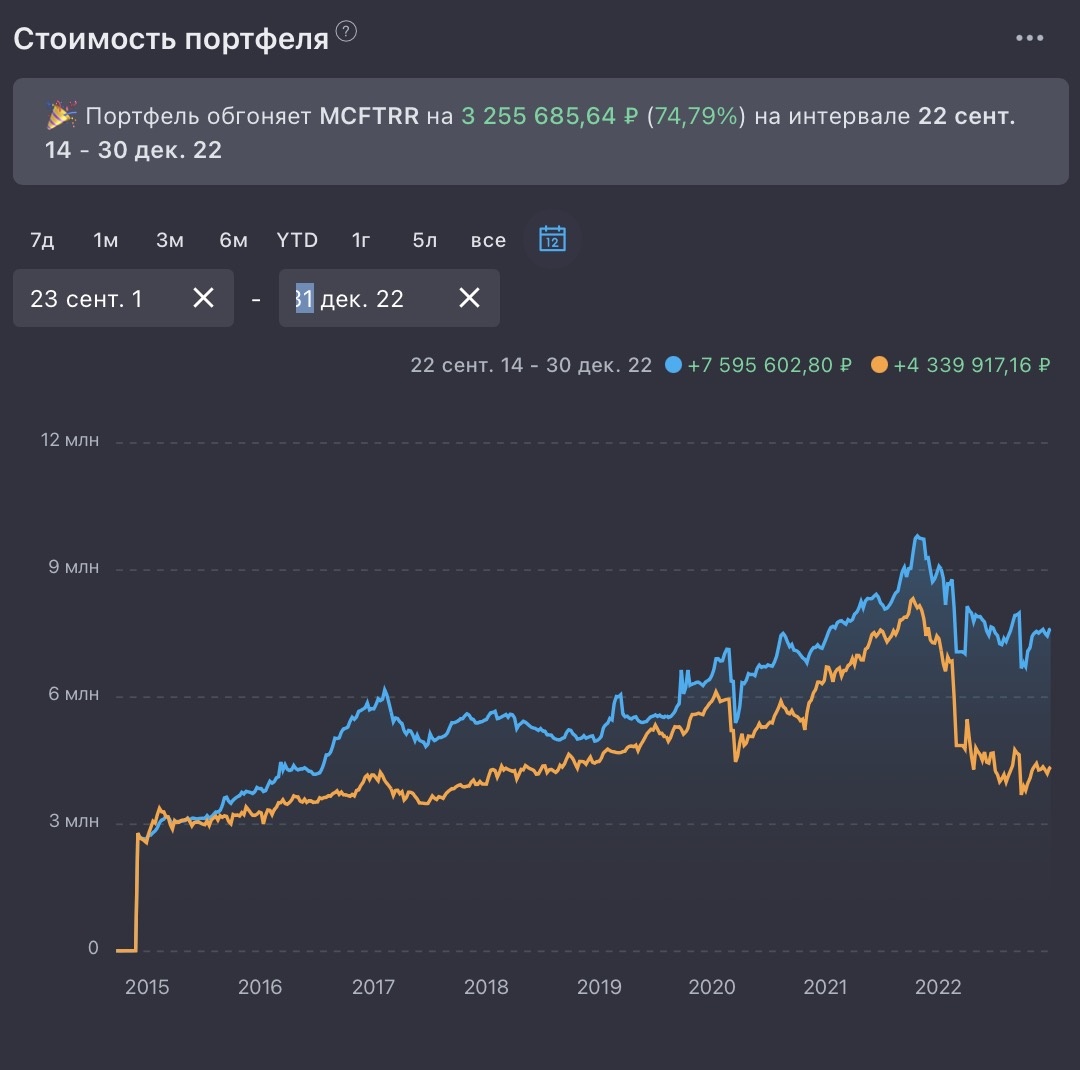
Task: Toggle the custom date range calendar mode
Action: (553, 239)
